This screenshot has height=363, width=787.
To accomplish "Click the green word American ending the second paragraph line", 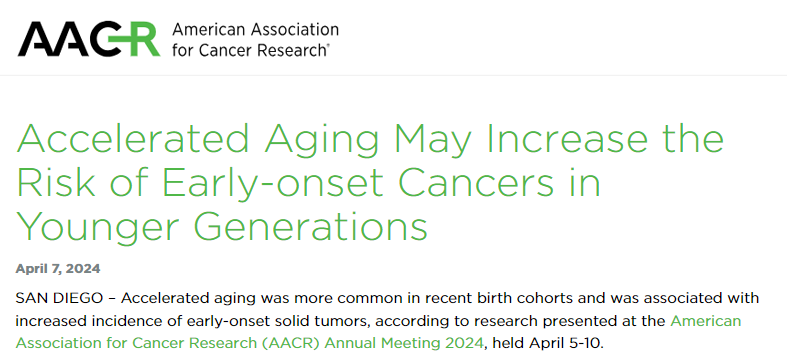I will pyautogui.click(x=706, y=321).
